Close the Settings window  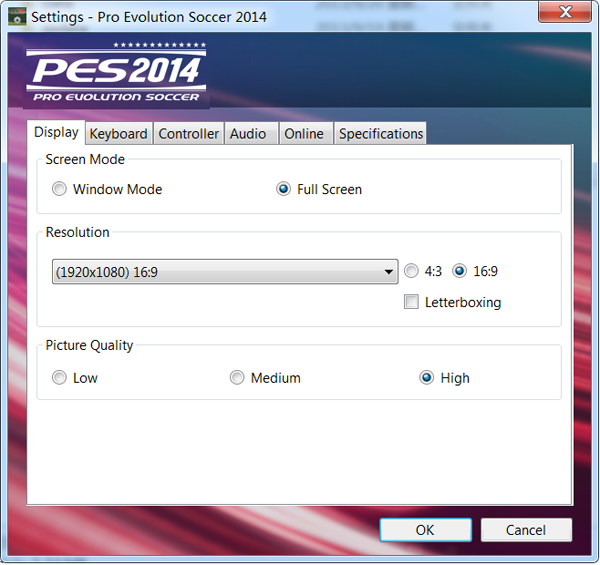tap(565, 12)
